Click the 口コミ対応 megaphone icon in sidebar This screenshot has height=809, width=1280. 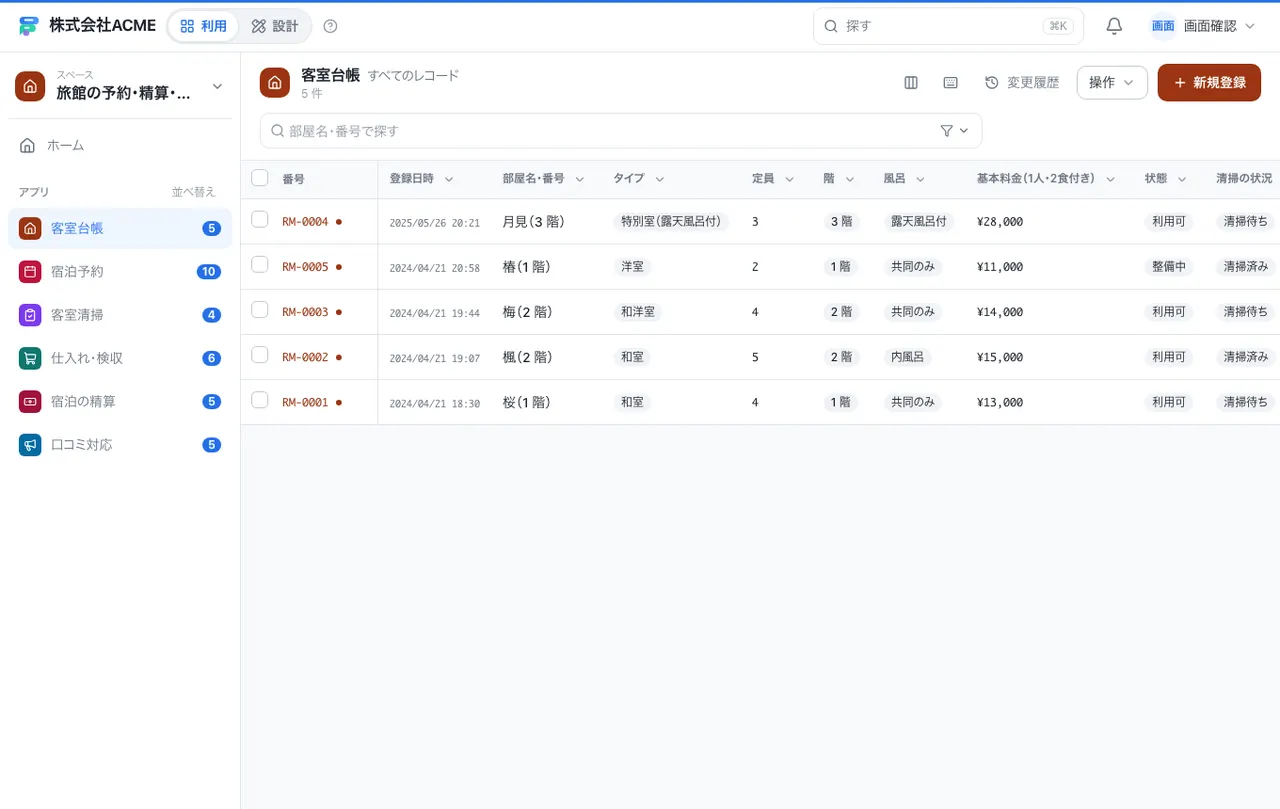pyautogui.click(x=30, y=444)
